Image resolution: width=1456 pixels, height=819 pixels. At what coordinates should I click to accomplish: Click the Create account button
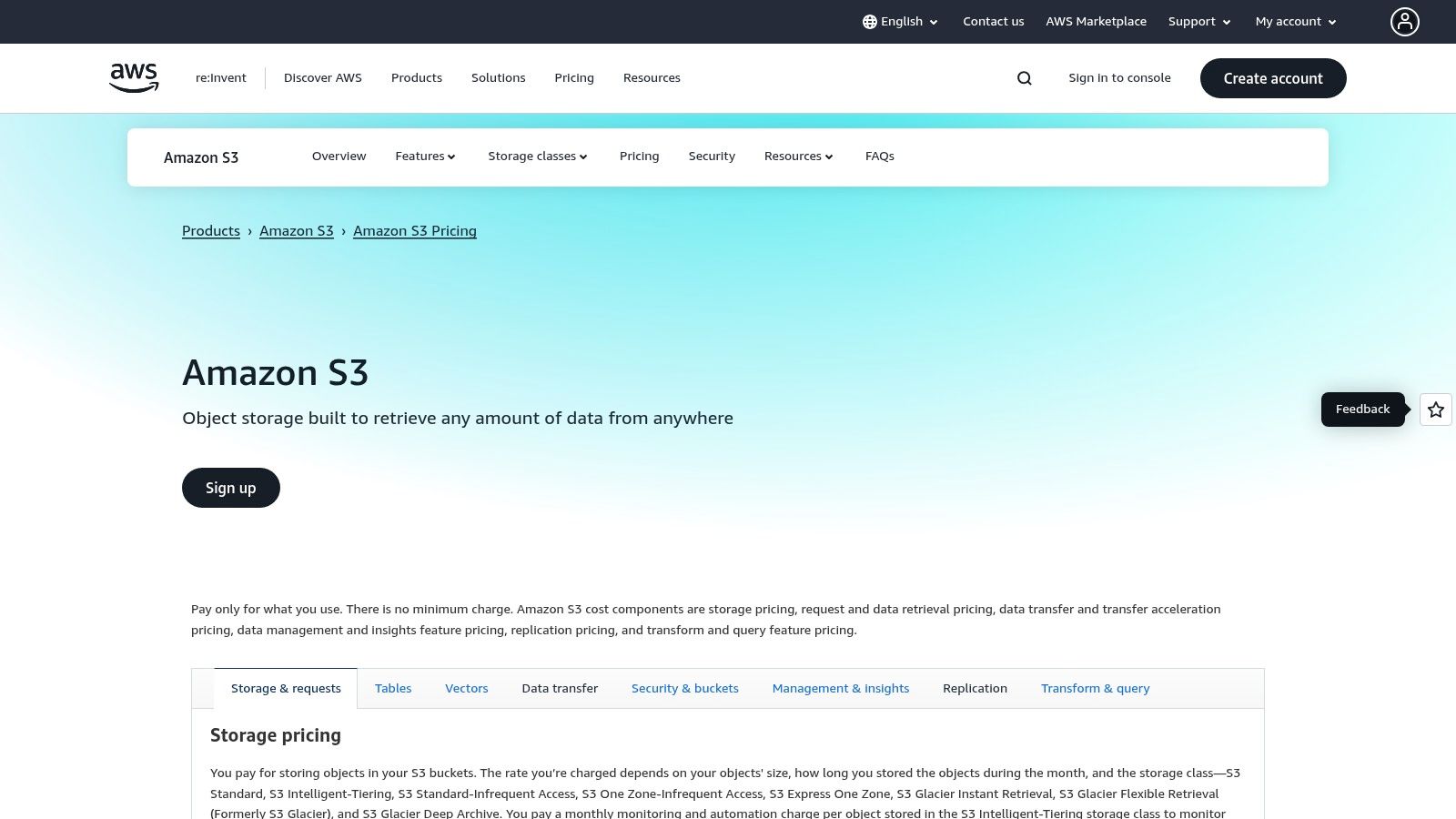[x=1273, y=78]
